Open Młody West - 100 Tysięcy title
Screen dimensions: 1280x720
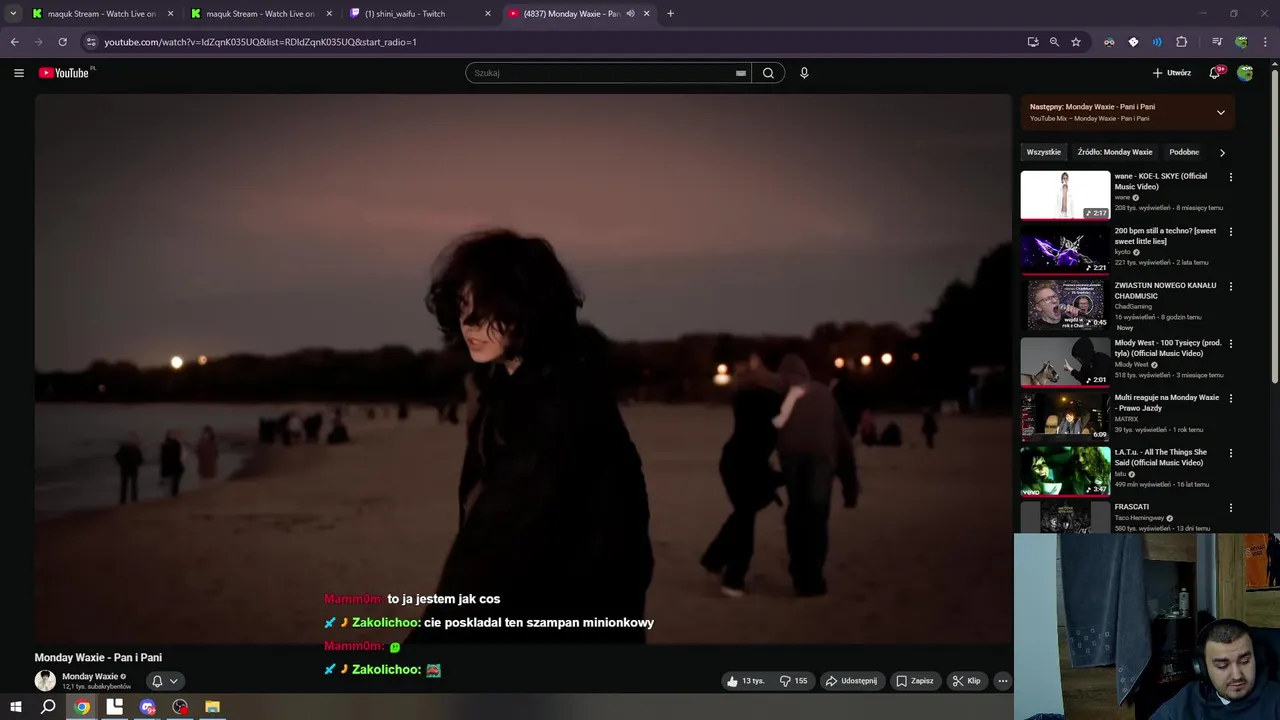1168,348
